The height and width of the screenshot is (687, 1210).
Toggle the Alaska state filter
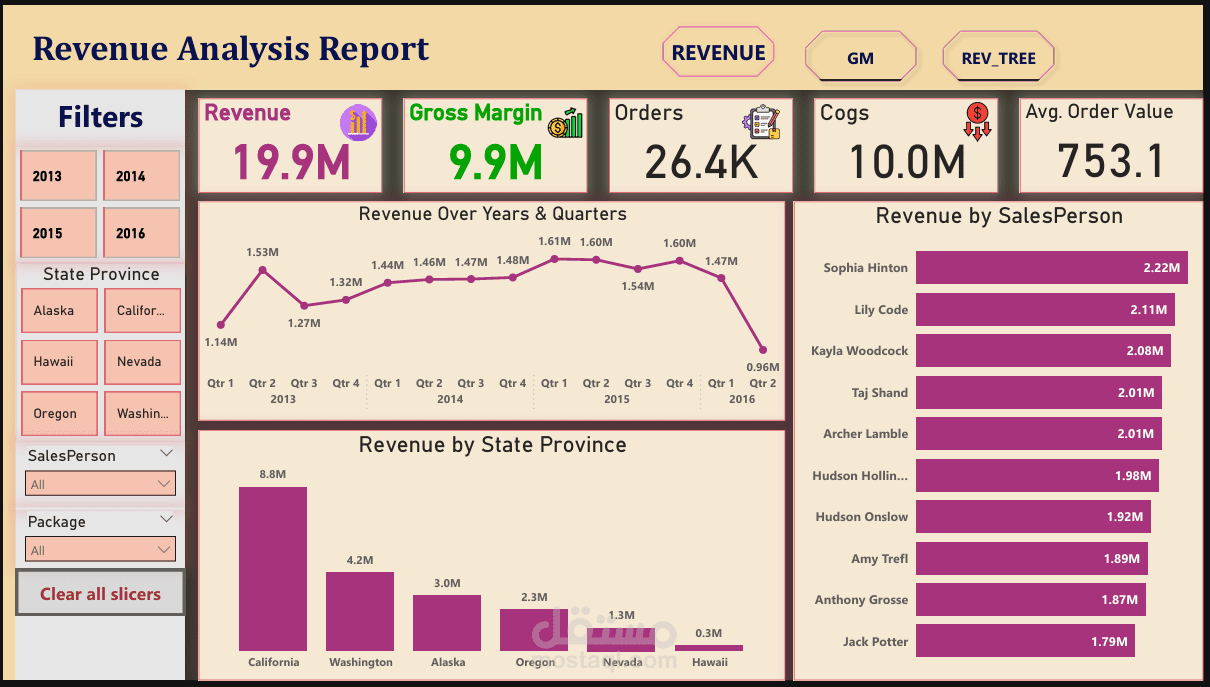click(x=59, y=310)
